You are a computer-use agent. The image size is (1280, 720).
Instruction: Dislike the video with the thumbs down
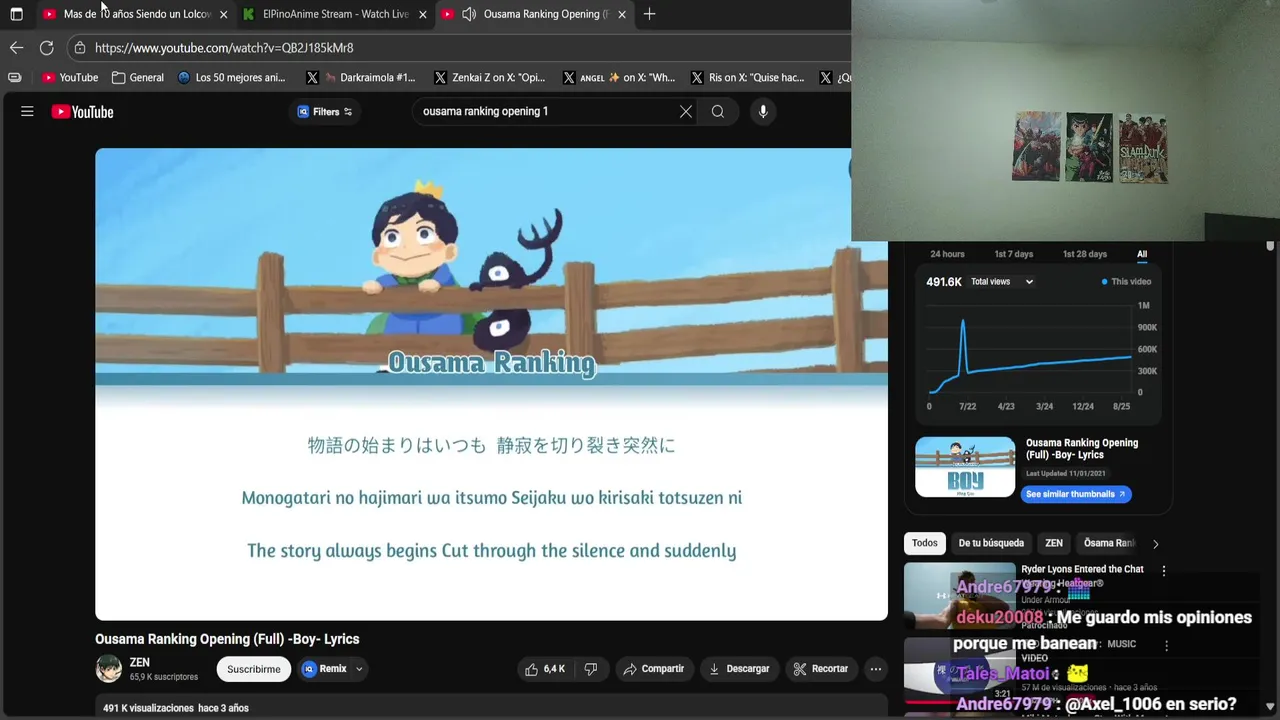pos(591,669)
